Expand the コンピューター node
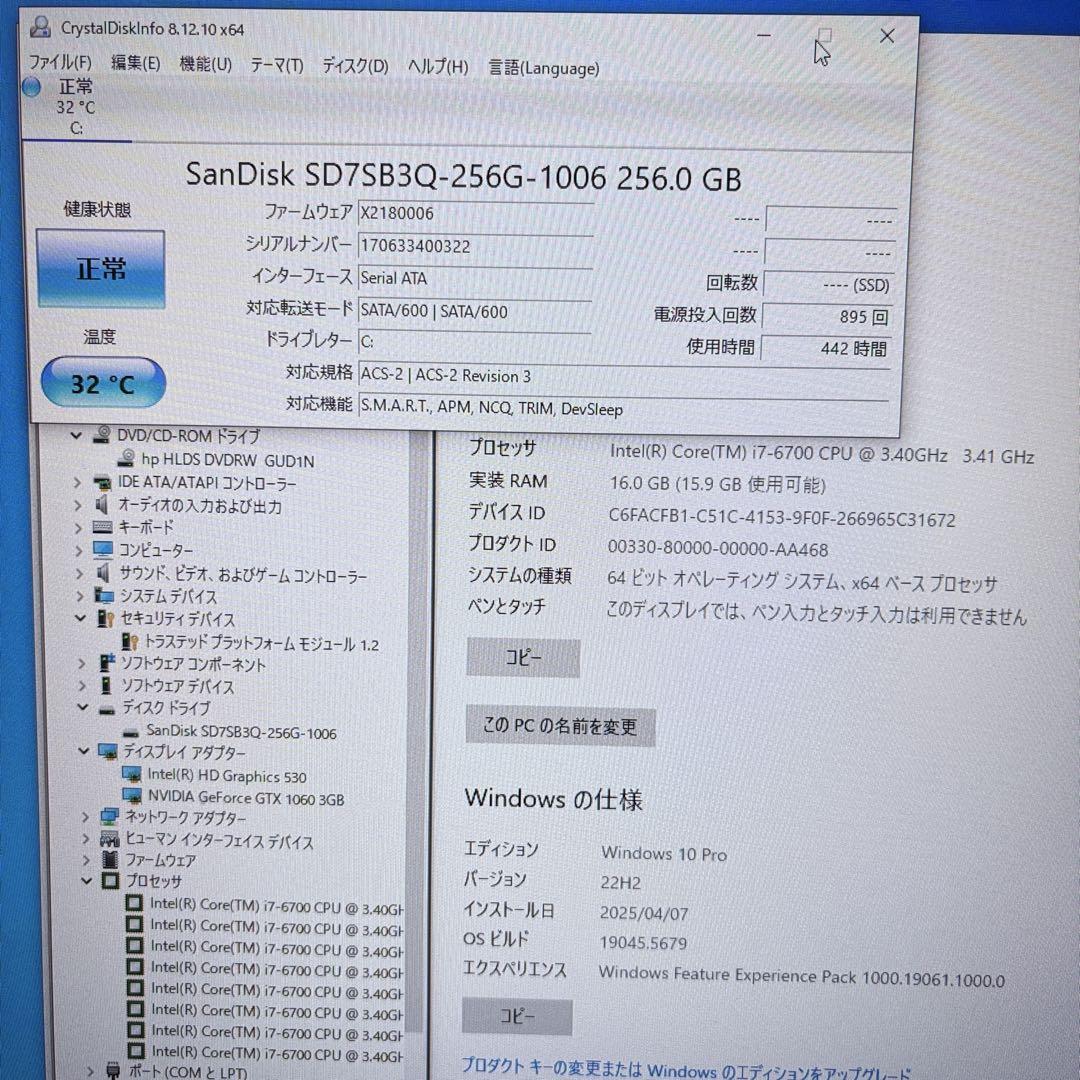 (79, 551)
